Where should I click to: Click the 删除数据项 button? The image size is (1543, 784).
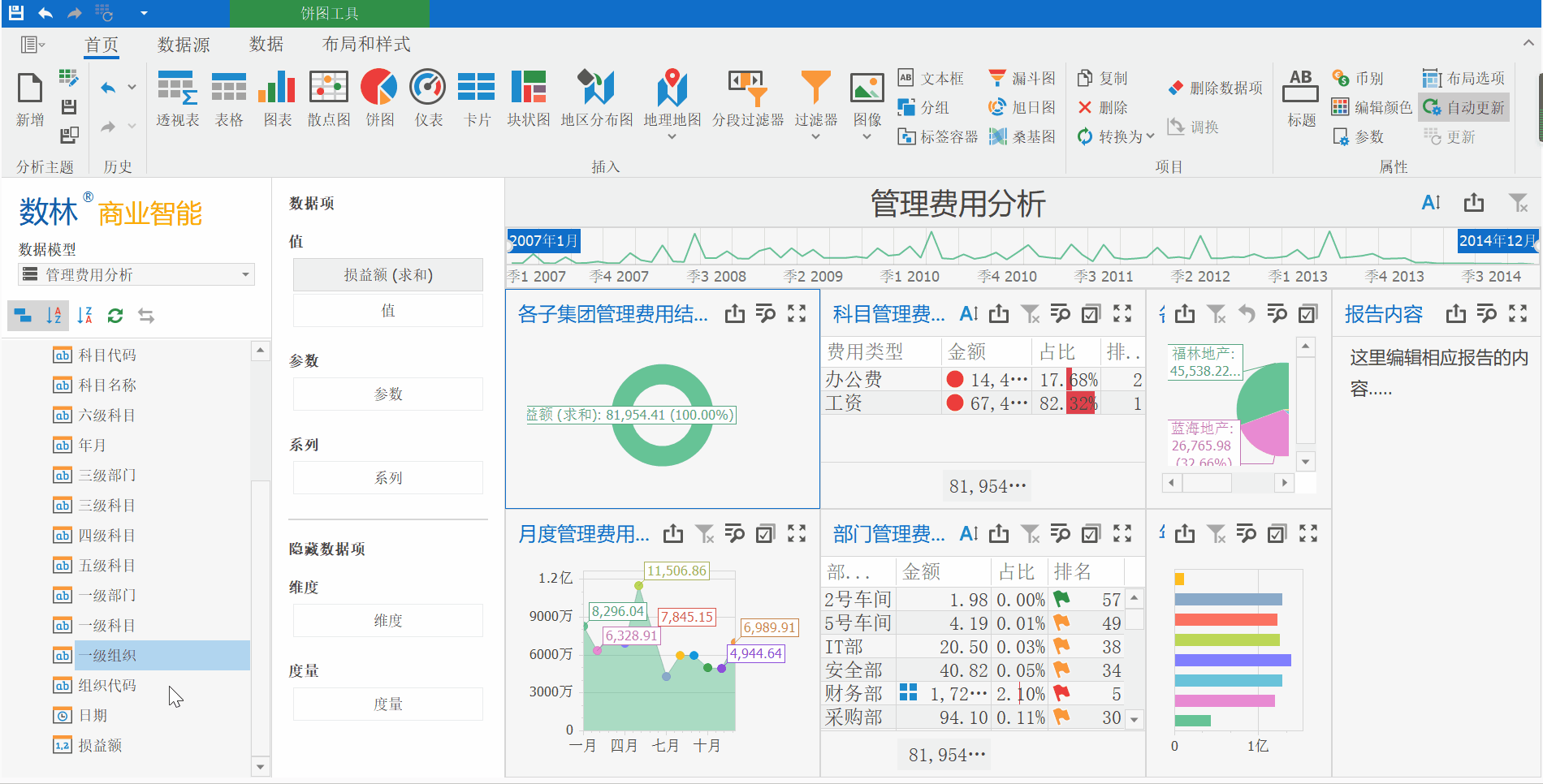pos(1216,88)
